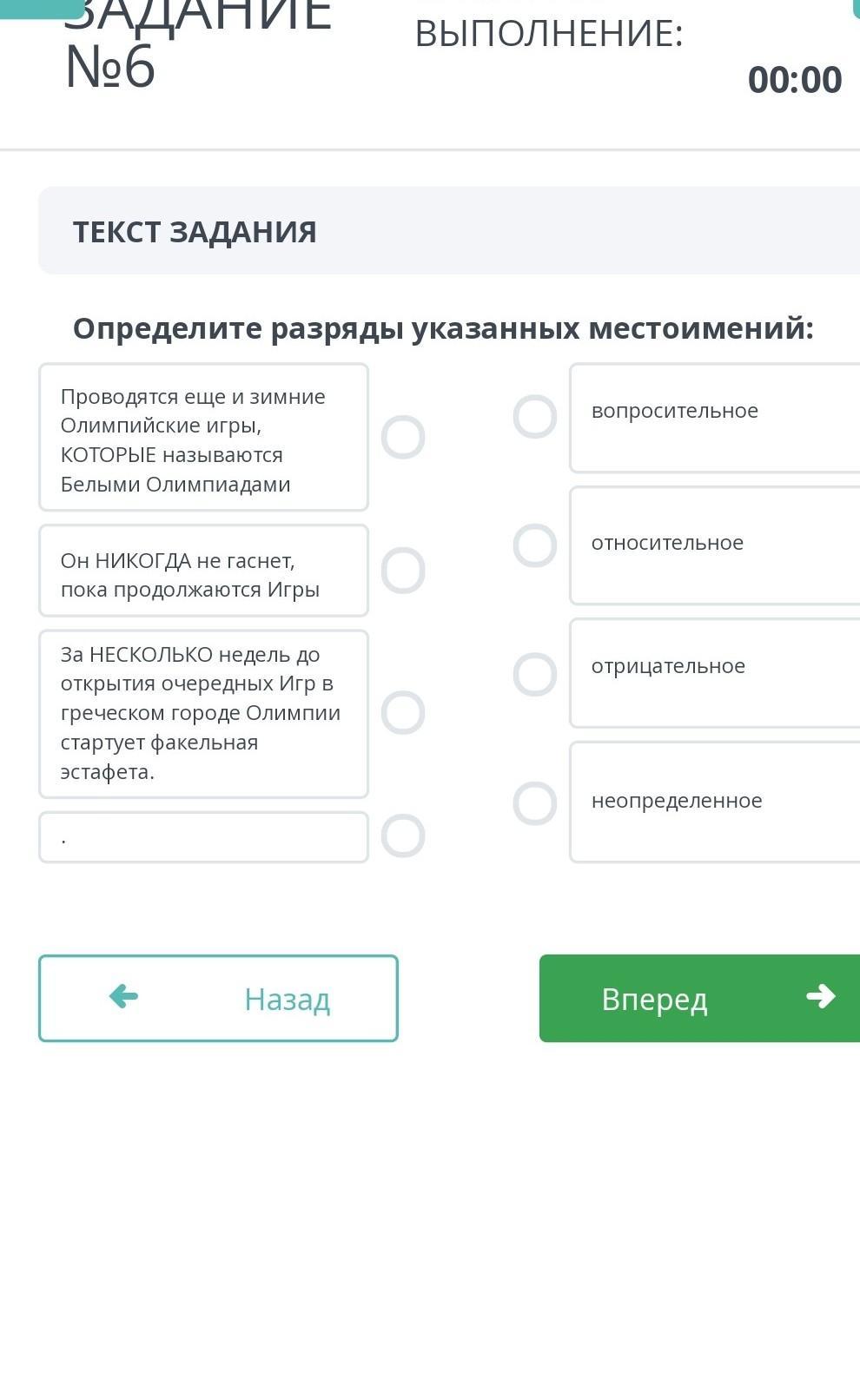This screenshot has width=860, height=1400.
Task: Choose the относительное radio button
Action: [x=535, y=545]
